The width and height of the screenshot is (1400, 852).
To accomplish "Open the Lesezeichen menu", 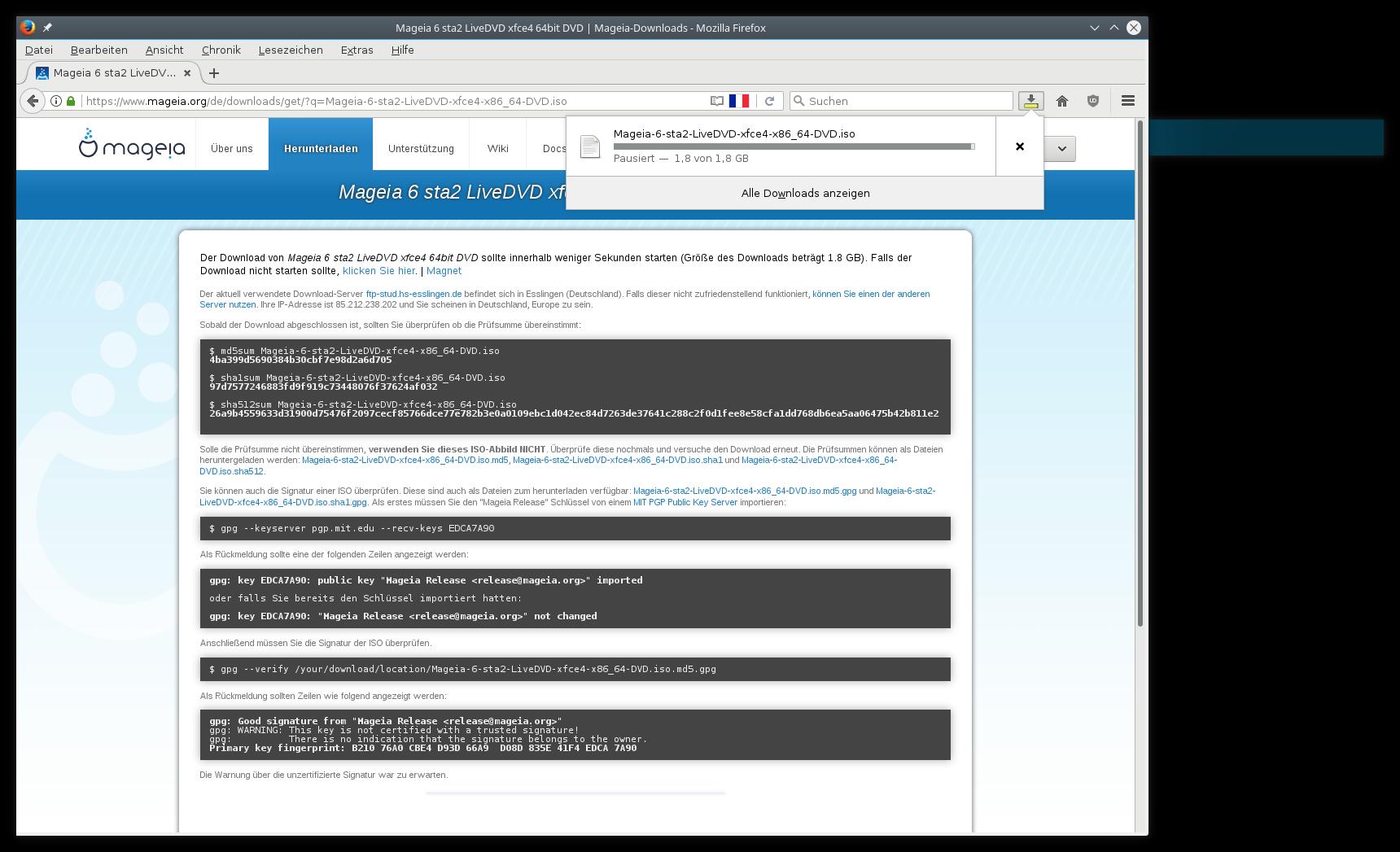I will point(291,50).
